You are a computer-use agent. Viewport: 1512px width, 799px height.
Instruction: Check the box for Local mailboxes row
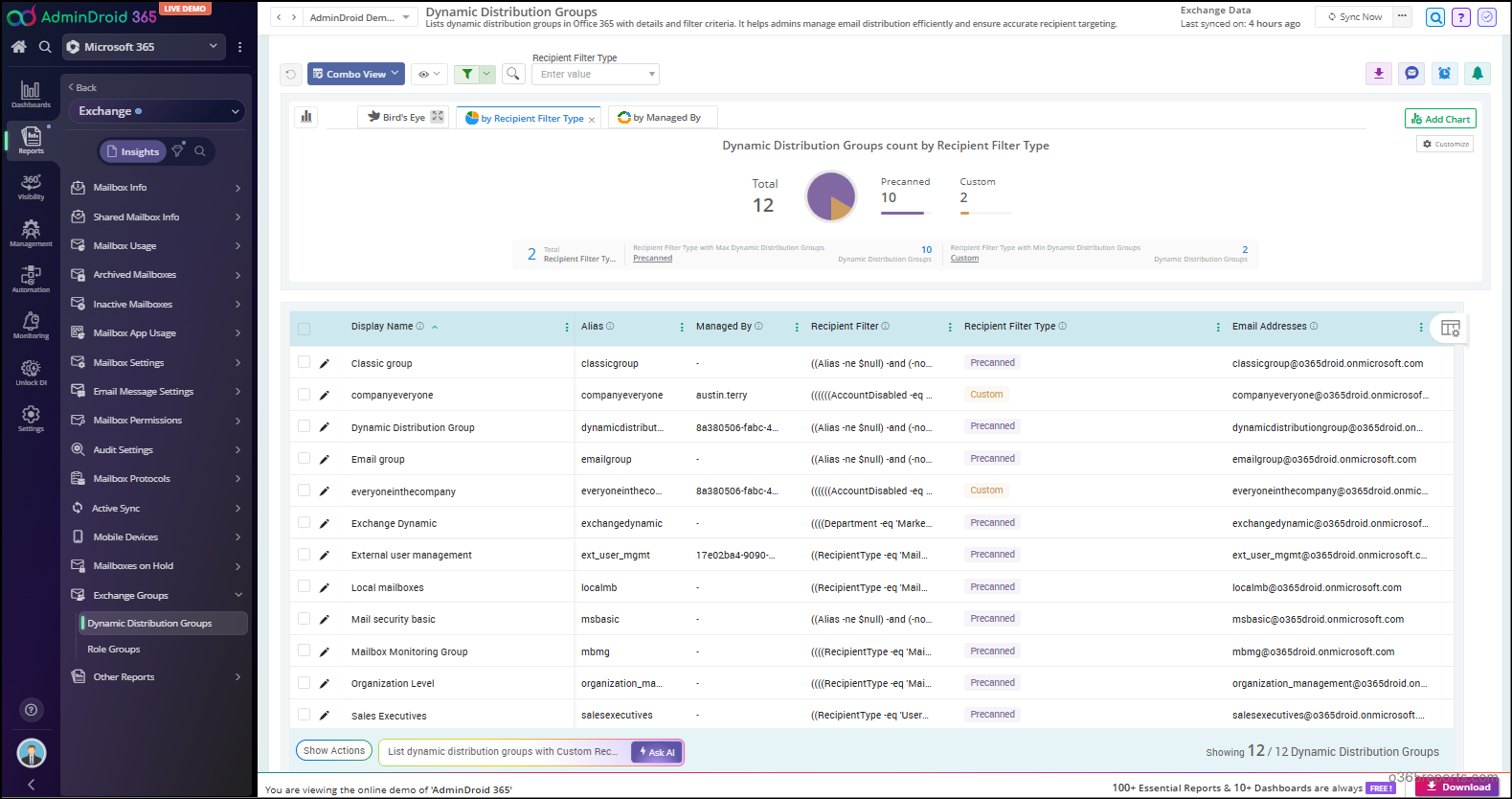point(304,586)
